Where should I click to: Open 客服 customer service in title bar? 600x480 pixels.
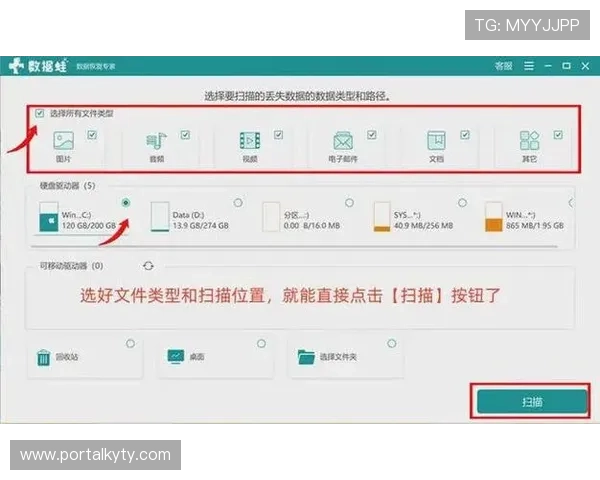point(504,66)
